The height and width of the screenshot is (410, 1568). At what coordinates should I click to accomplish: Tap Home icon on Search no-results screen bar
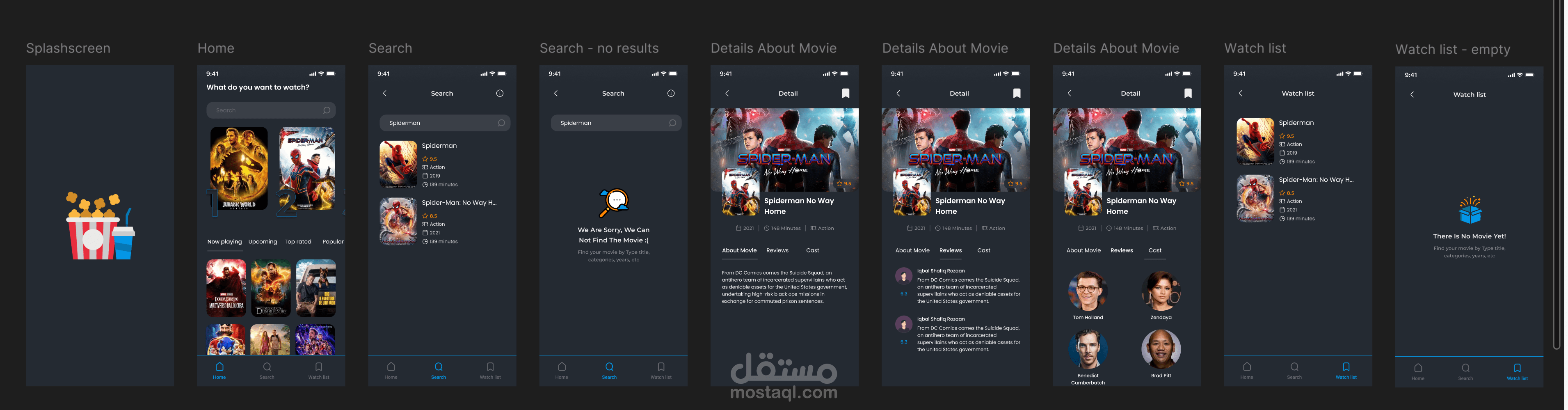coord(562,367)
